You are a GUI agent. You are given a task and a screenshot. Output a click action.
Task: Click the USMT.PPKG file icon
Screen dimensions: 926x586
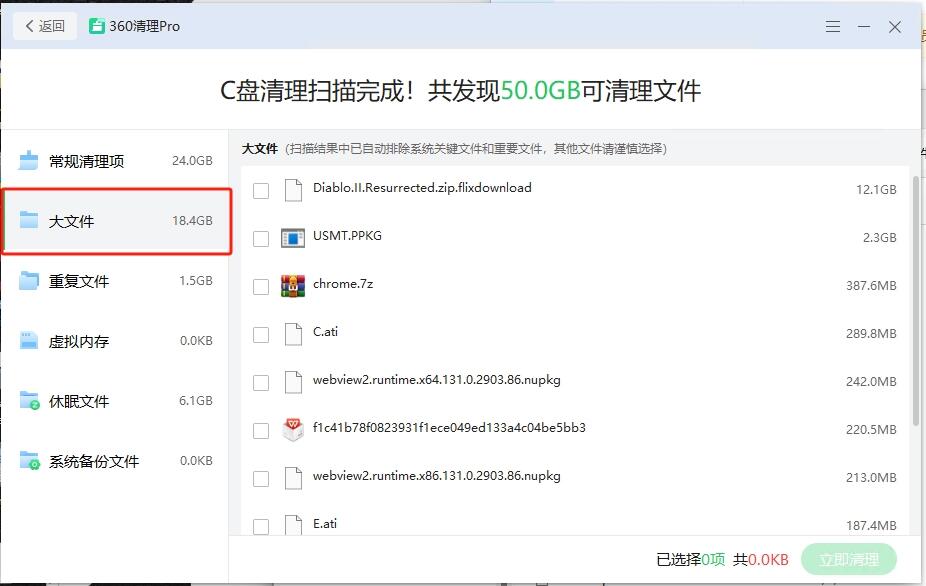click(293, 238)
